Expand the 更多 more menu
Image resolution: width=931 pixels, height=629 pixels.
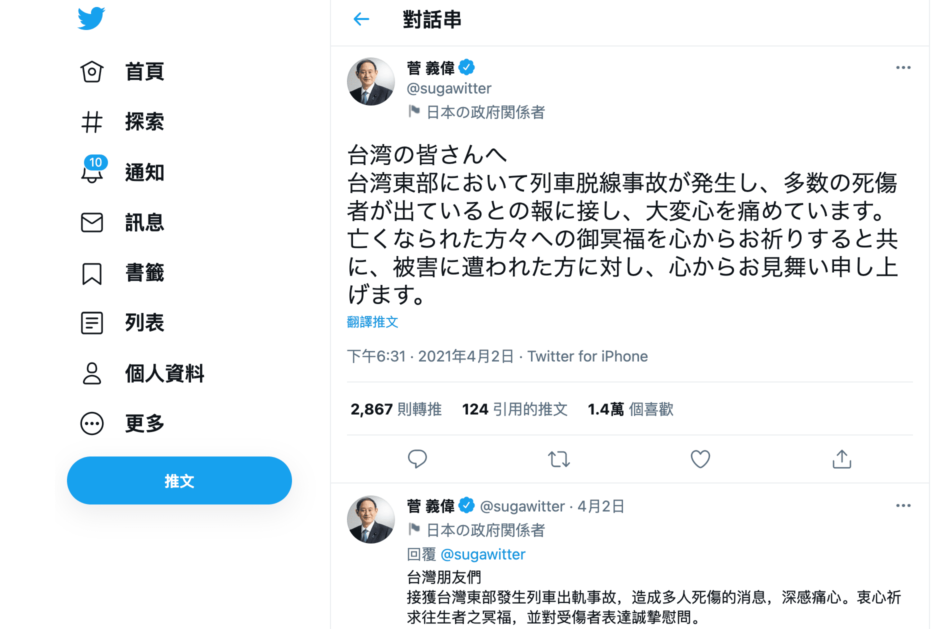click(x=92, y=423)
